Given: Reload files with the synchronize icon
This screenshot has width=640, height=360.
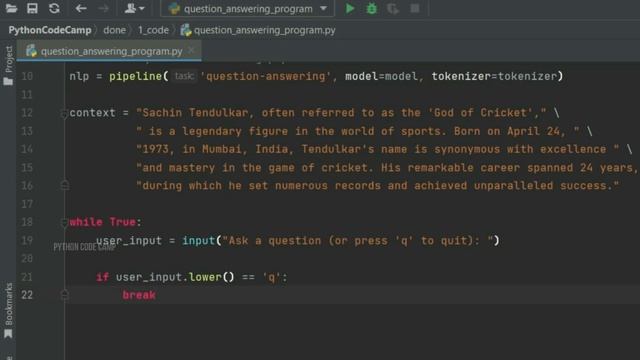Looking at the screenshot, I should 54,8.
